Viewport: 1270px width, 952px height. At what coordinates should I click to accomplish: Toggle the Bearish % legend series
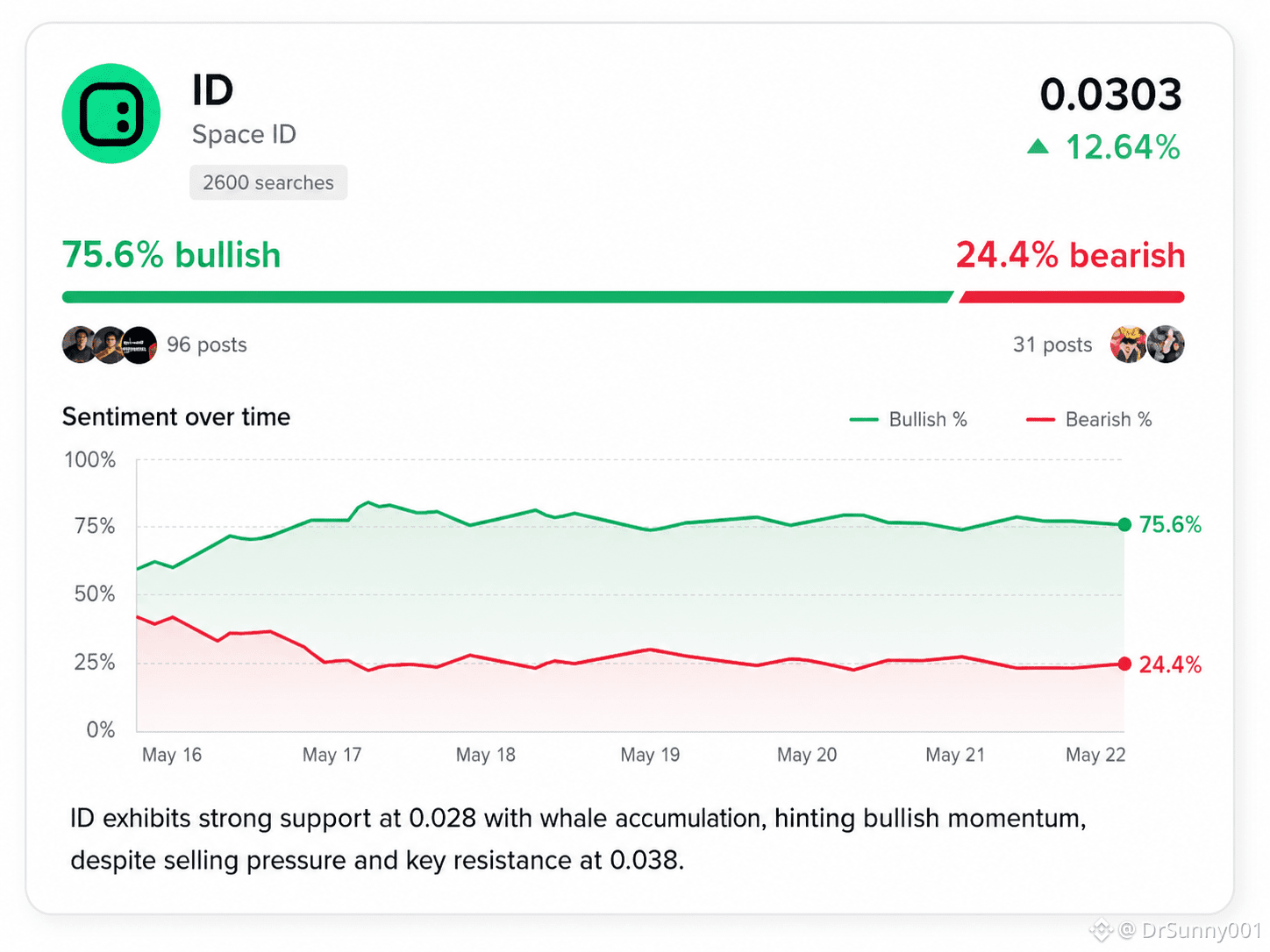click(x=1088, y=420)
